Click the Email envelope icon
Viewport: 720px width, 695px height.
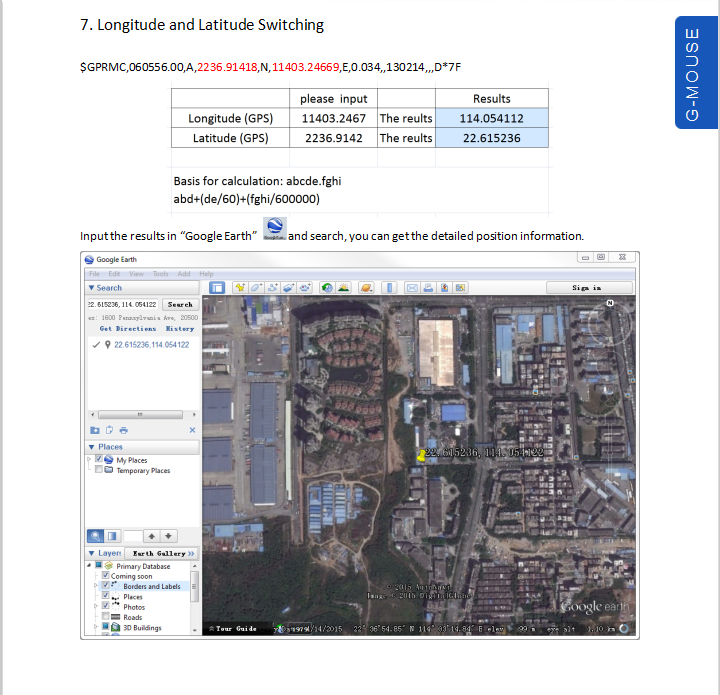(412, 288)
